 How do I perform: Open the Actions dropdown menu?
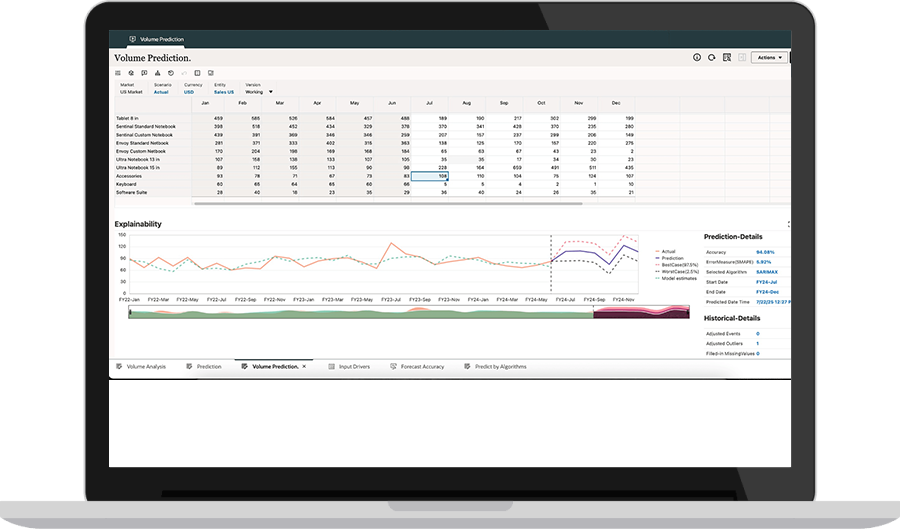[768, 58]
